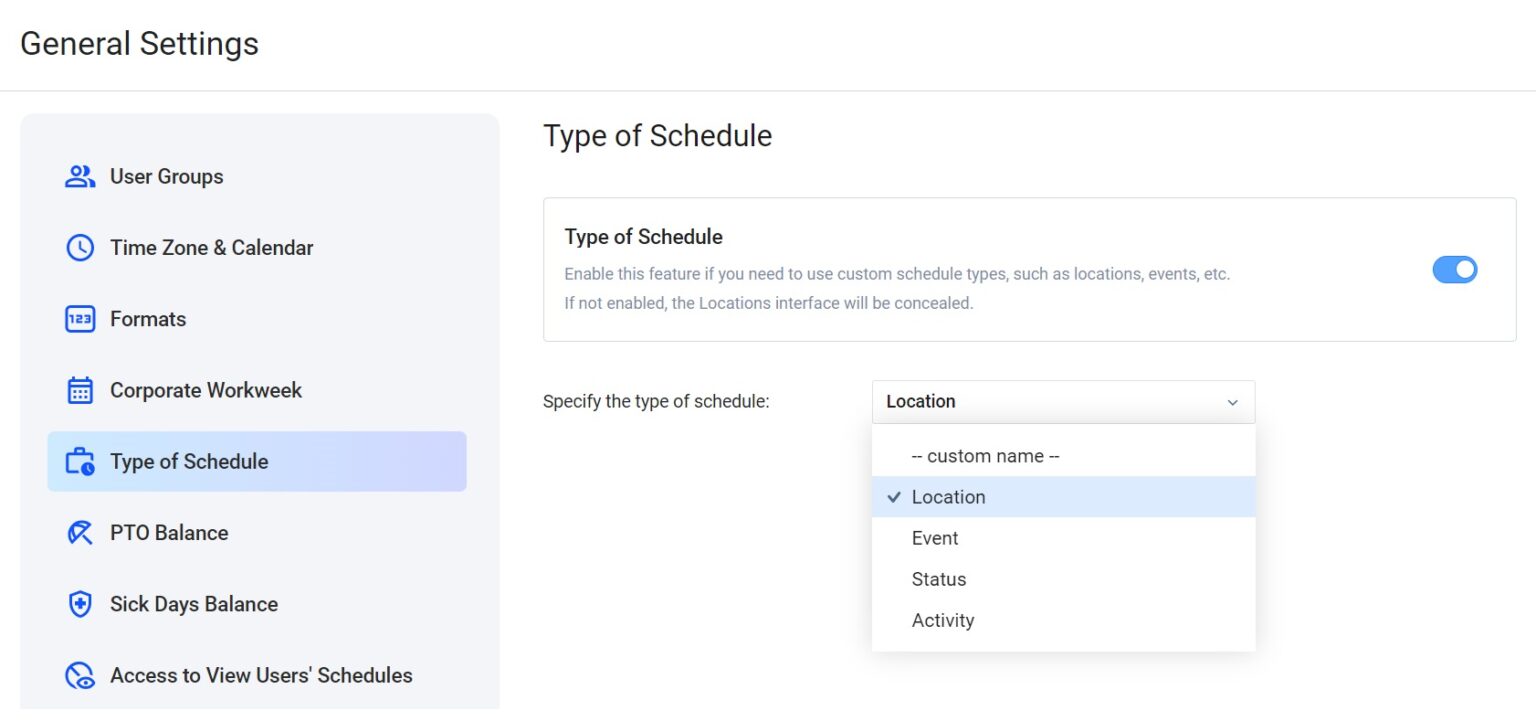The height and width of the screenshot is (721, 1536).
Task: Open the Corporate Workweek calendar icon
Action: tap(80, 390)
